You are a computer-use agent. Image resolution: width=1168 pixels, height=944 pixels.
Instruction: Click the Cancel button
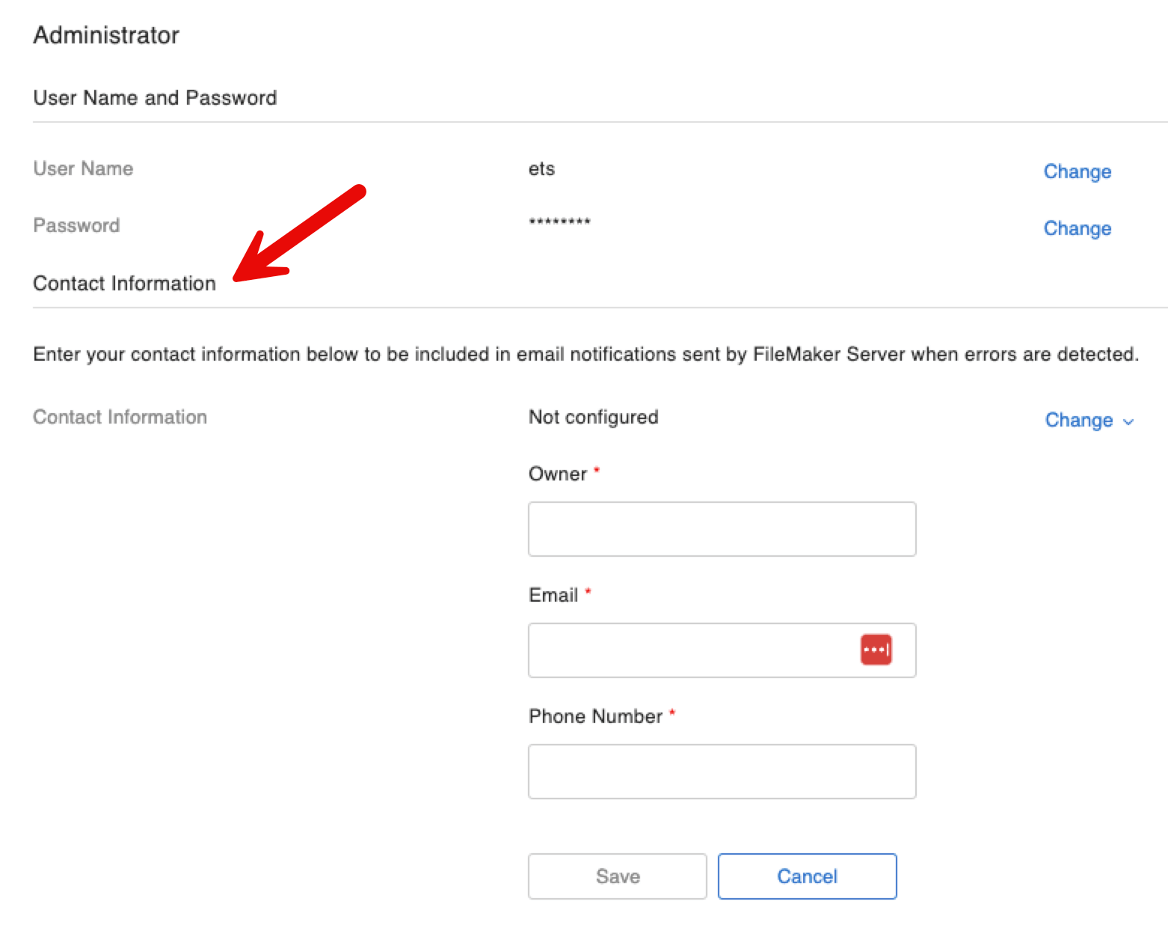807,876
